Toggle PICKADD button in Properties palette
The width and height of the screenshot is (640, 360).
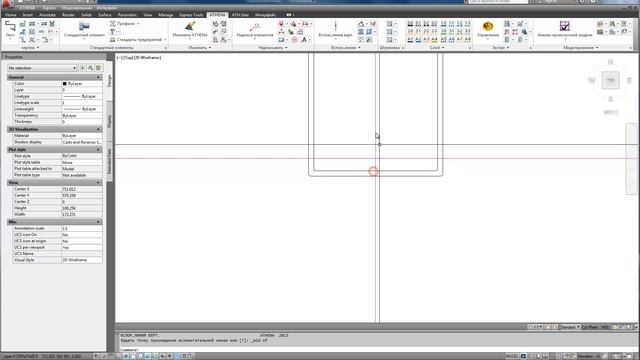(82, 68)
